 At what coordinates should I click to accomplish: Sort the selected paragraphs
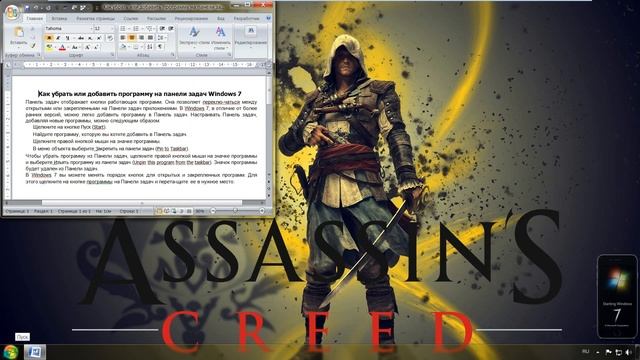149,47
